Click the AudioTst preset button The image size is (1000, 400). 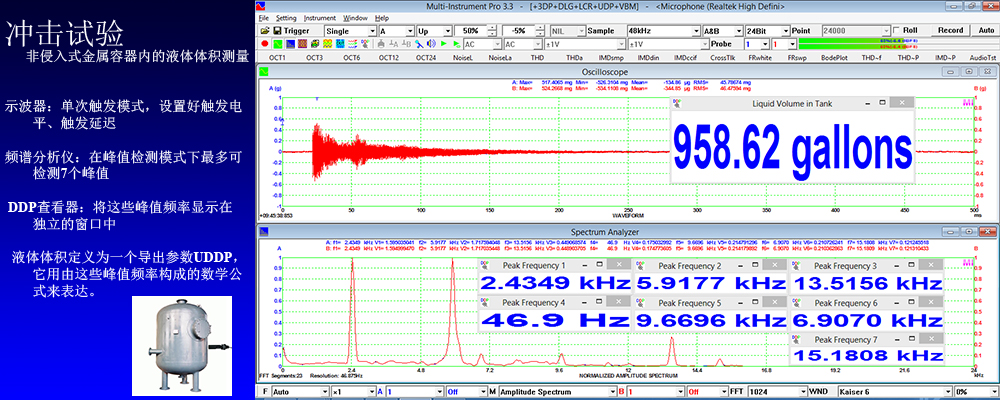982,57
